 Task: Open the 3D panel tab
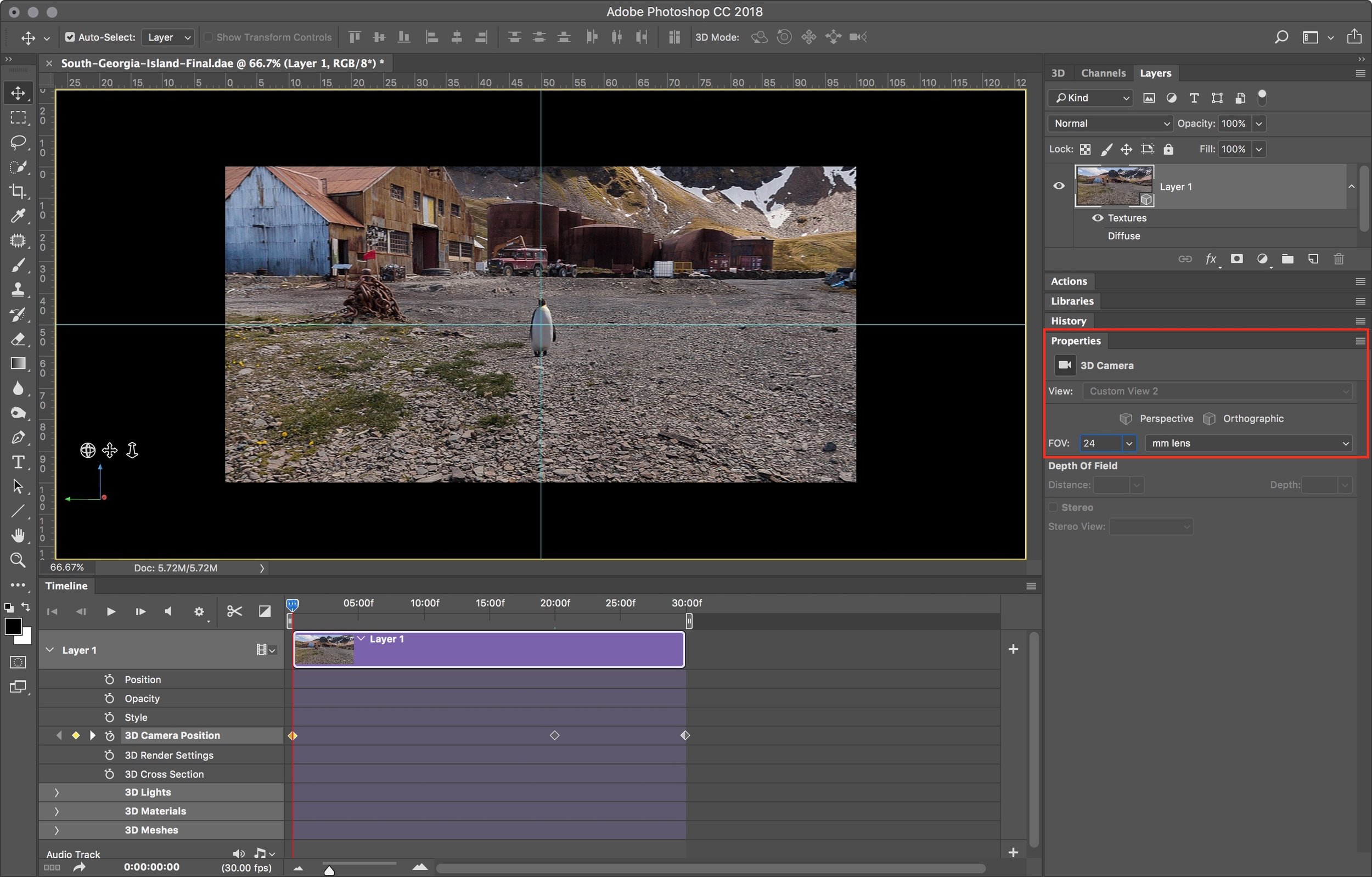click(x=1058, y=73)
